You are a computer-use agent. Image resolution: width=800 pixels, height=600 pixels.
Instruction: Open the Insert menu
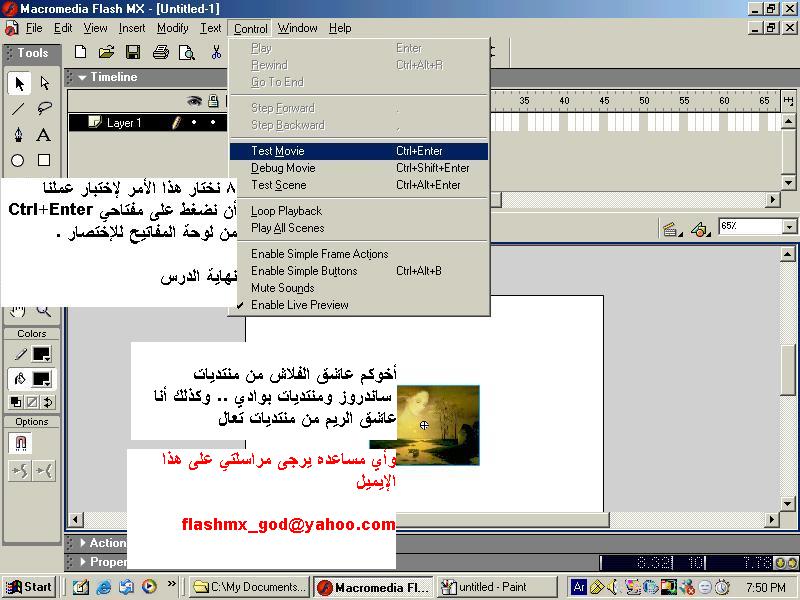pyautogui.click(x=132, y=28)
